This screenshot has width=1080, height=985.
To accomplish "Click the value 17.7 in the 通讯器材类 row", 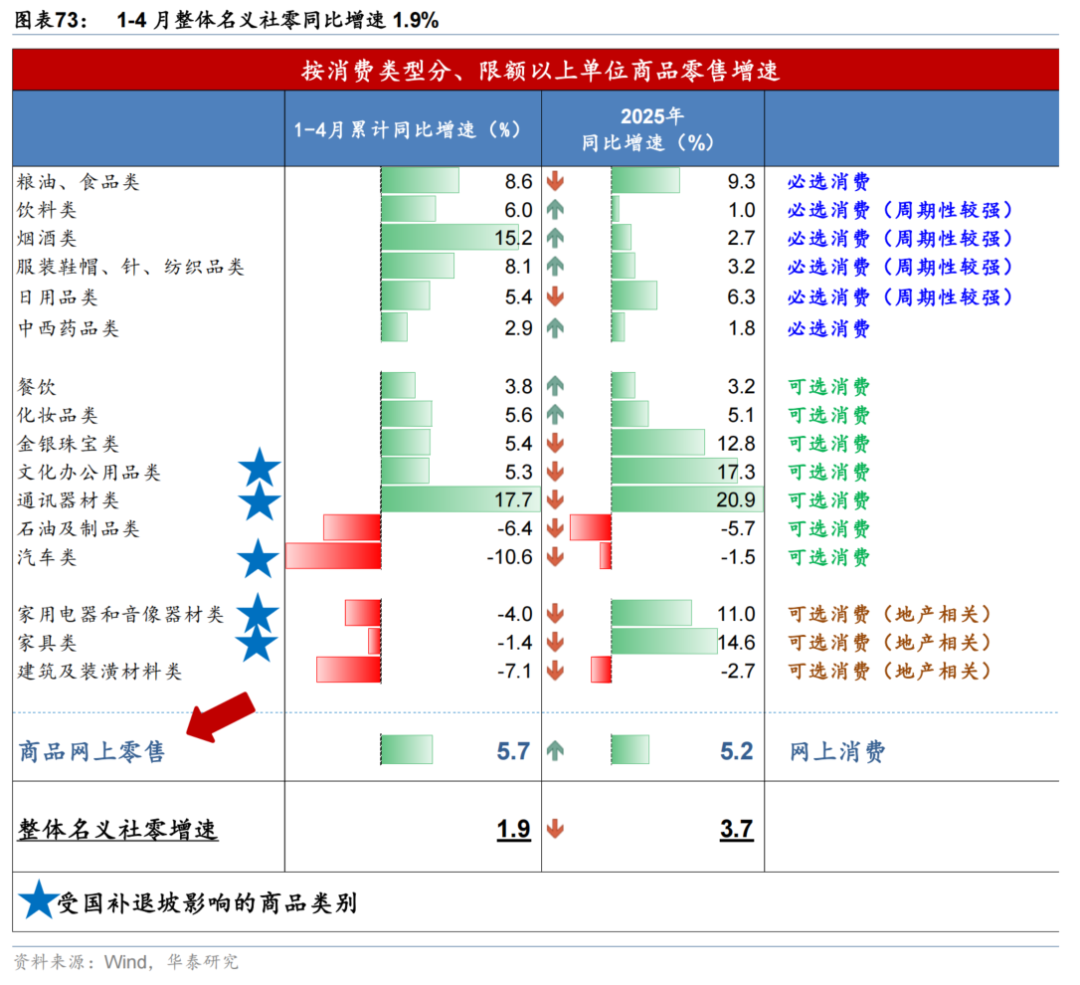I will click(513, 500).
